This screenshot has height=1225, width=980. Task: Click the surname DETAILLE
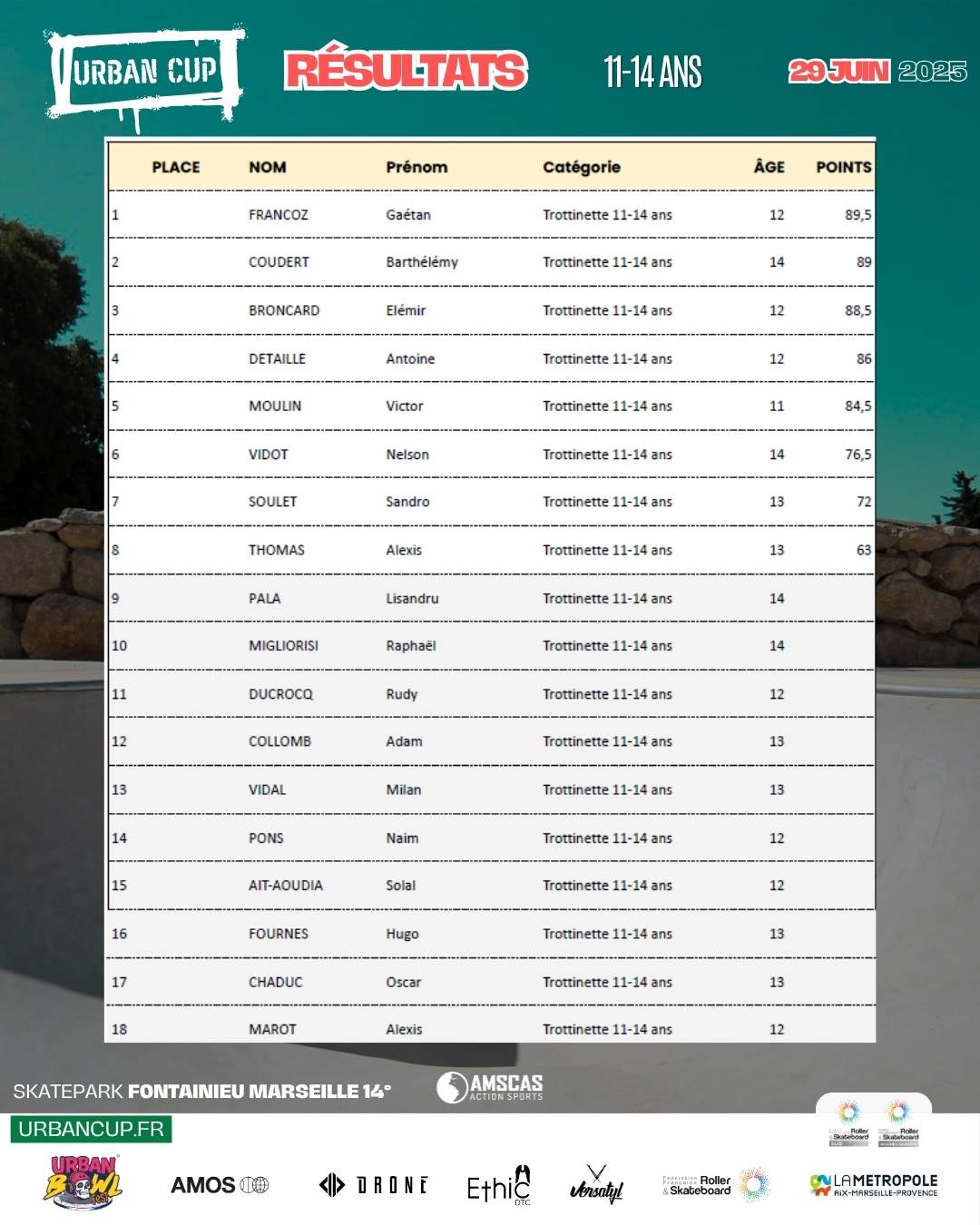coord(278,358)
